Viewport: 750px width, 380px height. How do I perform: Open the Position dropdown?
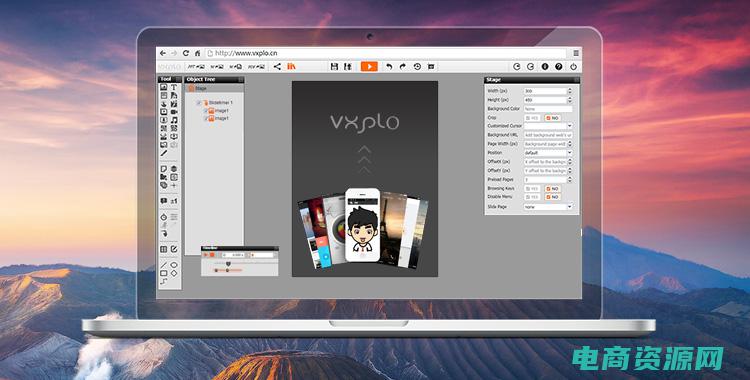pos(548,153)
